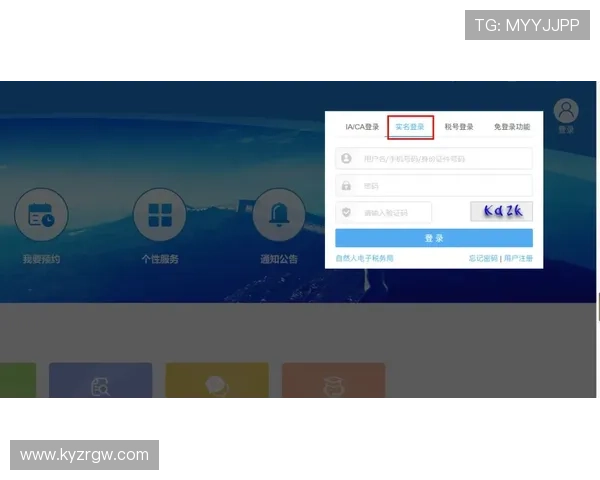Refresh the Kd2k captcha image

click(501, 212)
